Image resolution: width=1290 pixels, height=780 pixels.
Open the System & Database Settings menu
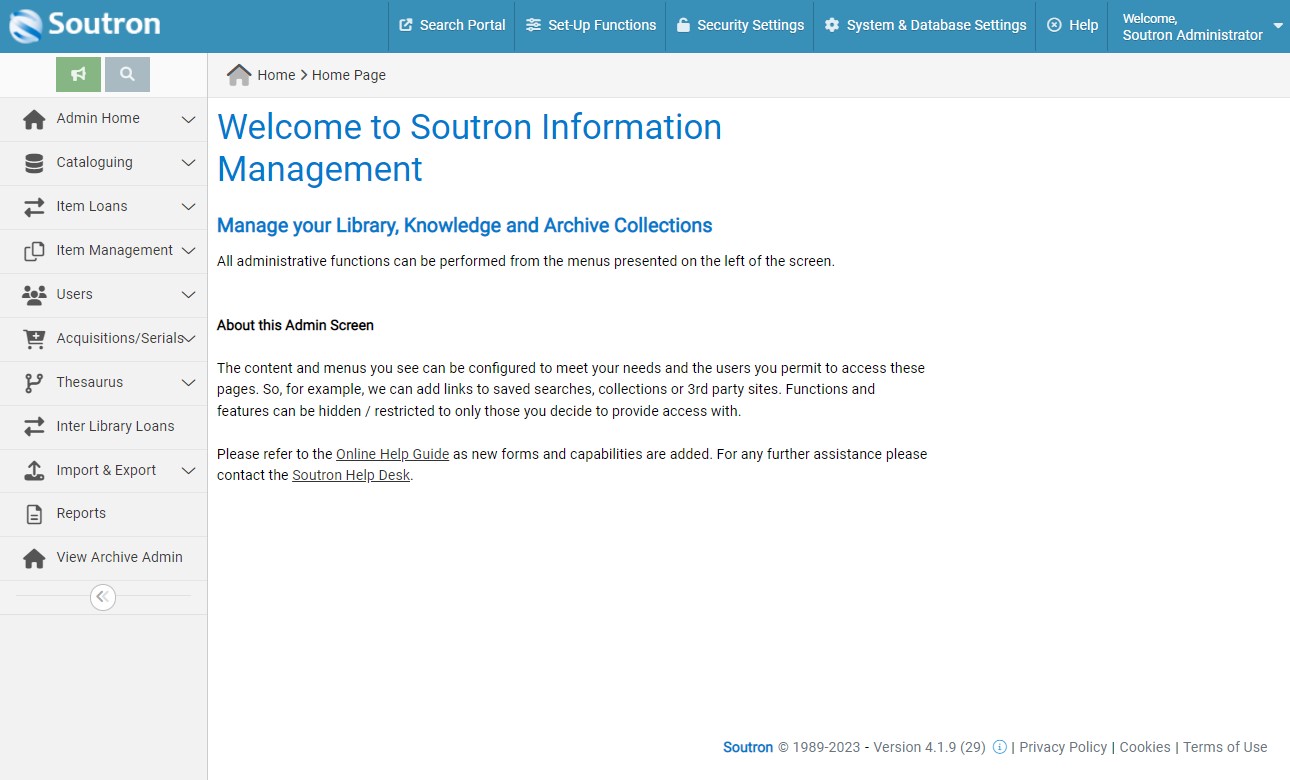click(923, 26)
